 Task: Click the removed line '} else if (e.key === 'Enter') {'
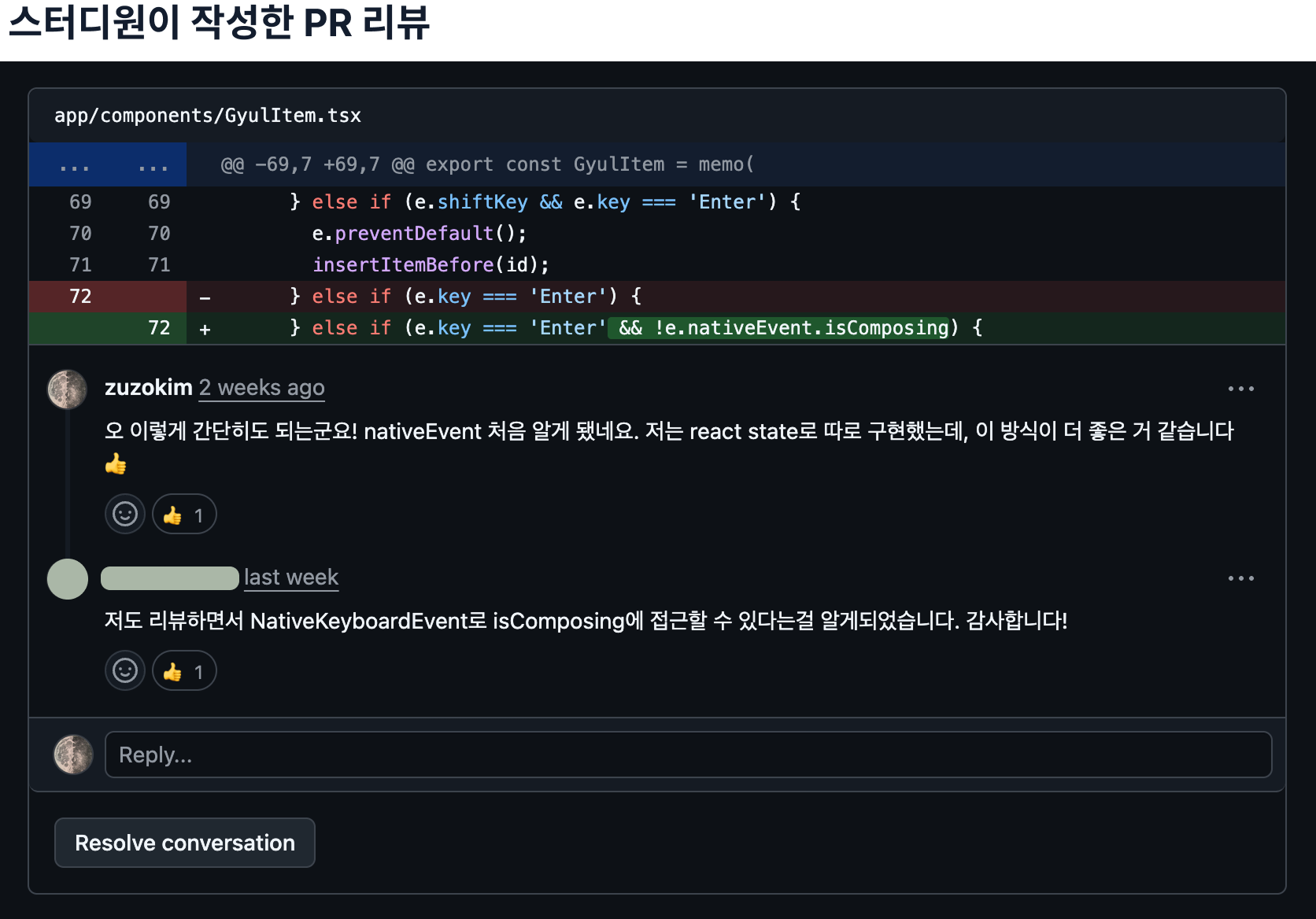click(466, 297)
